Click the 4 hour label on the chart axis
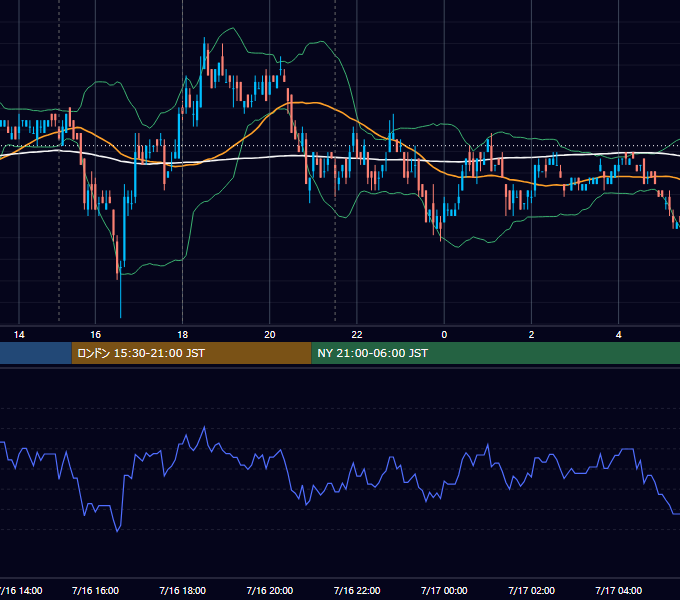 tap(618, 335)
